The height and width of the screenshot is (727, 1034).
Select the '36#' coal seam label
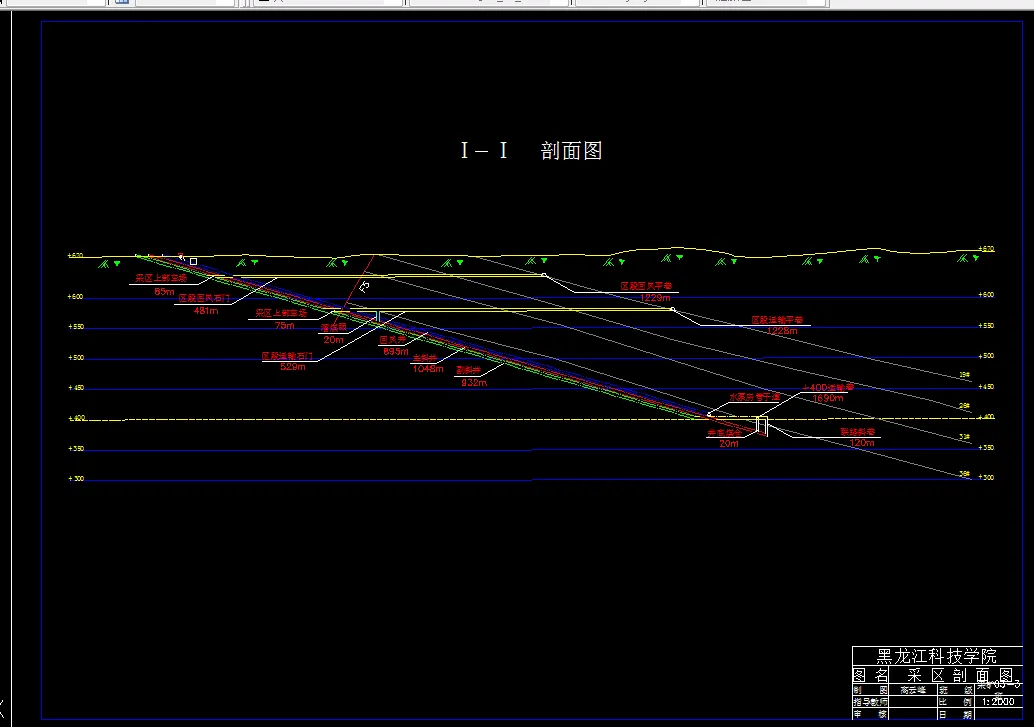point(965,474)
